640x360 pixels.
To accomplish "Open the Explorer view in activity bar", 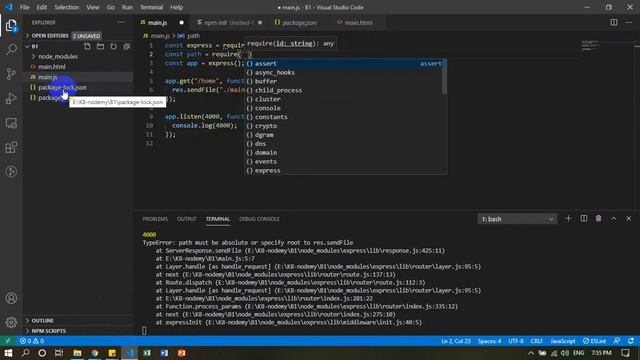I will (11, 26).
